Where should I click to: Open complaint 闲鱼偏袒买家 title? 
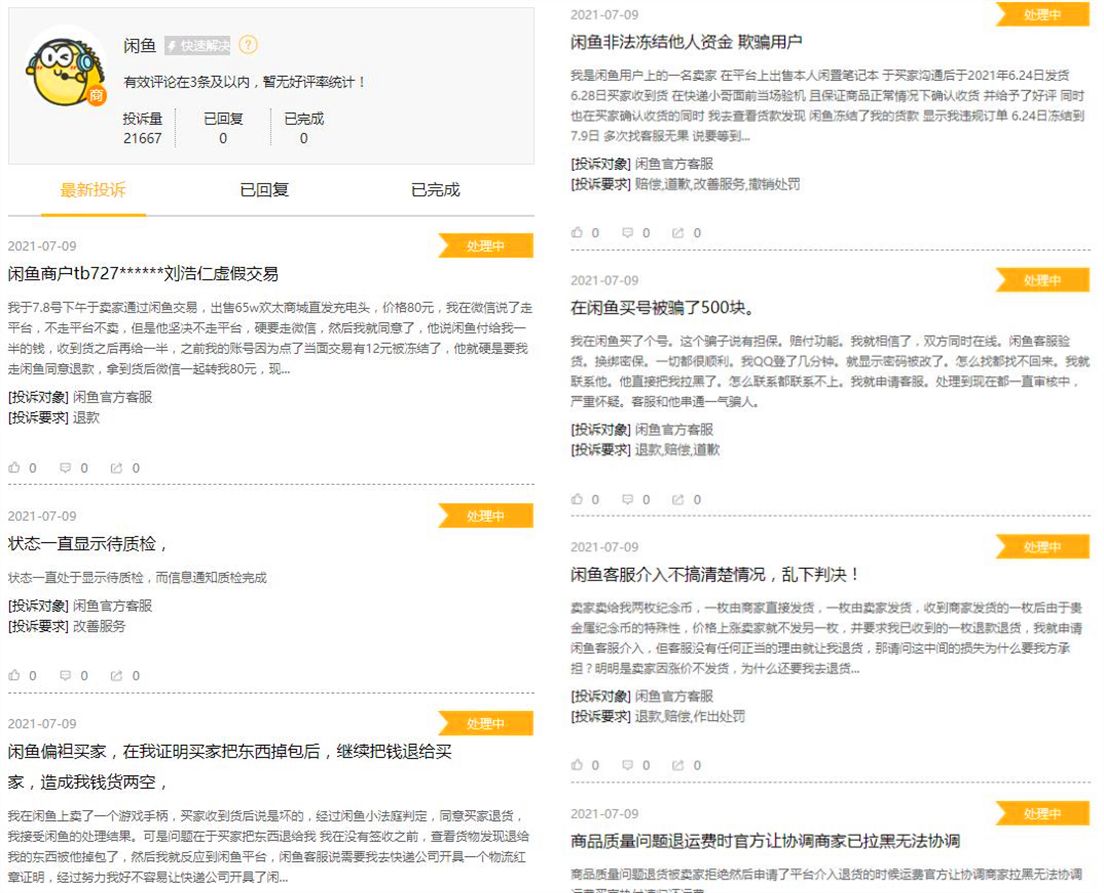(x=230, y=766)
